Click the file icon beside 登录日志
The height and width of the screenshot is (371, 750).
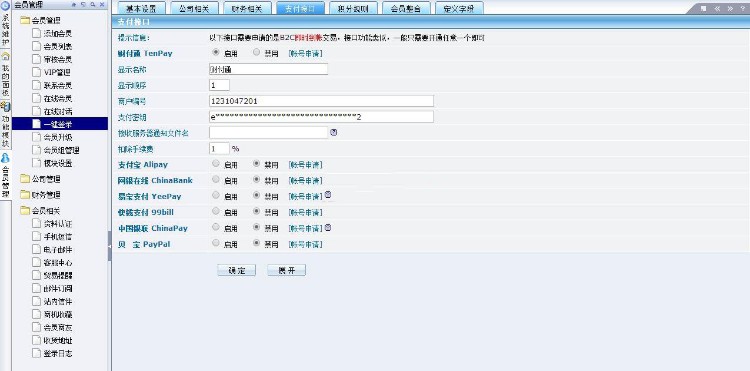pos(36,353)
